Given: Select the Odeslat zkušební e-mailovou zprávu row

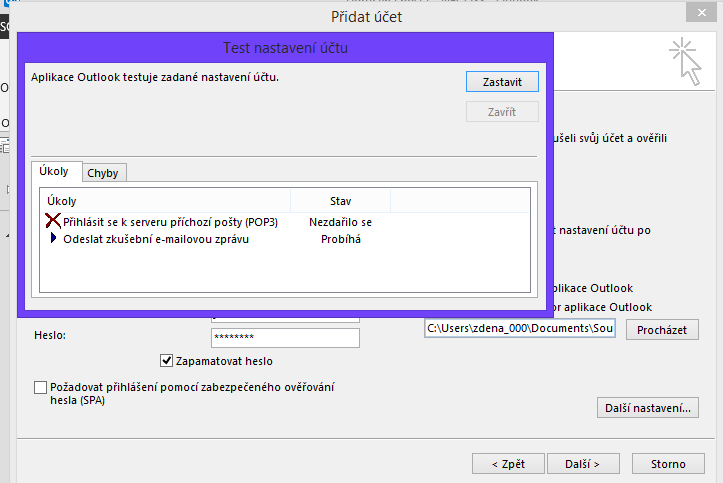Looking at the screenshot, I should pos(155,239).
